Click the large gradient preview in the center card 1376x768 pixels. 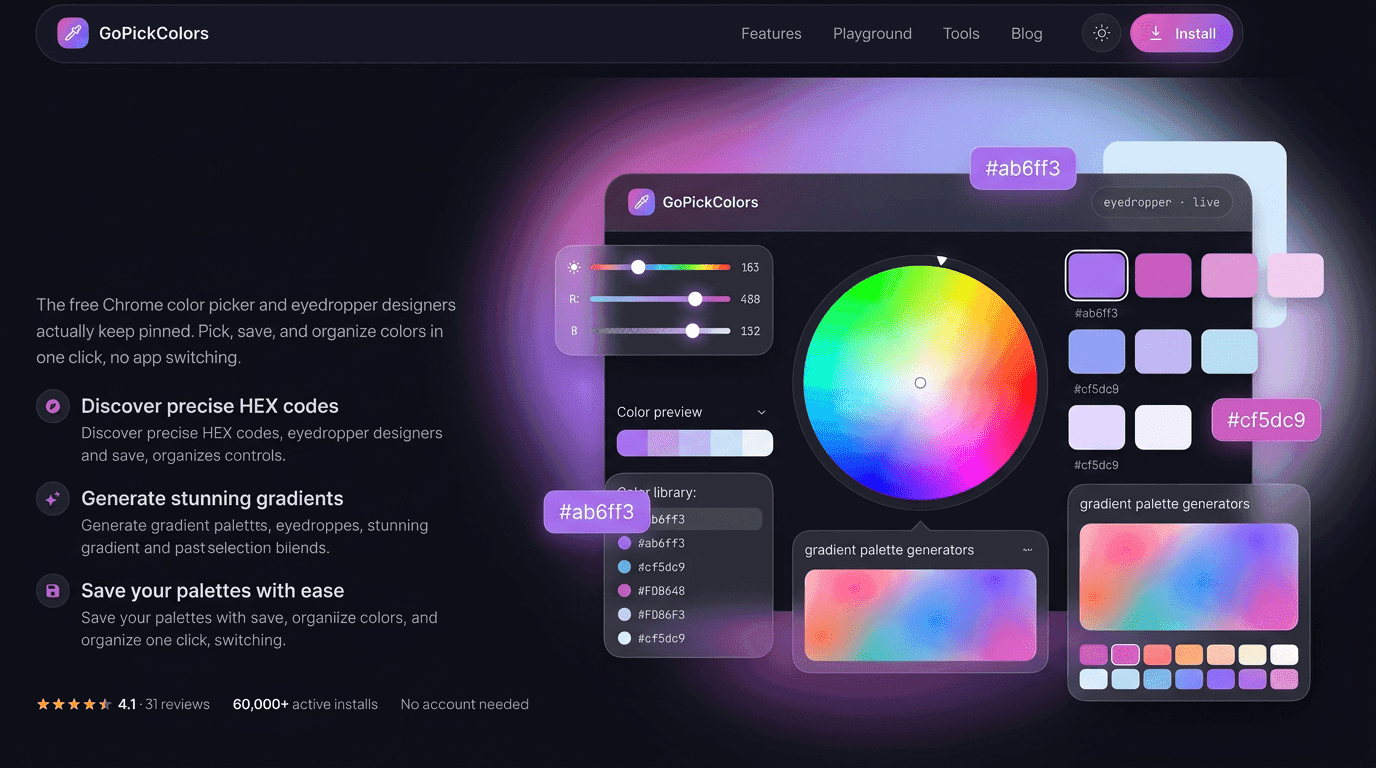[x=920, y=615]
